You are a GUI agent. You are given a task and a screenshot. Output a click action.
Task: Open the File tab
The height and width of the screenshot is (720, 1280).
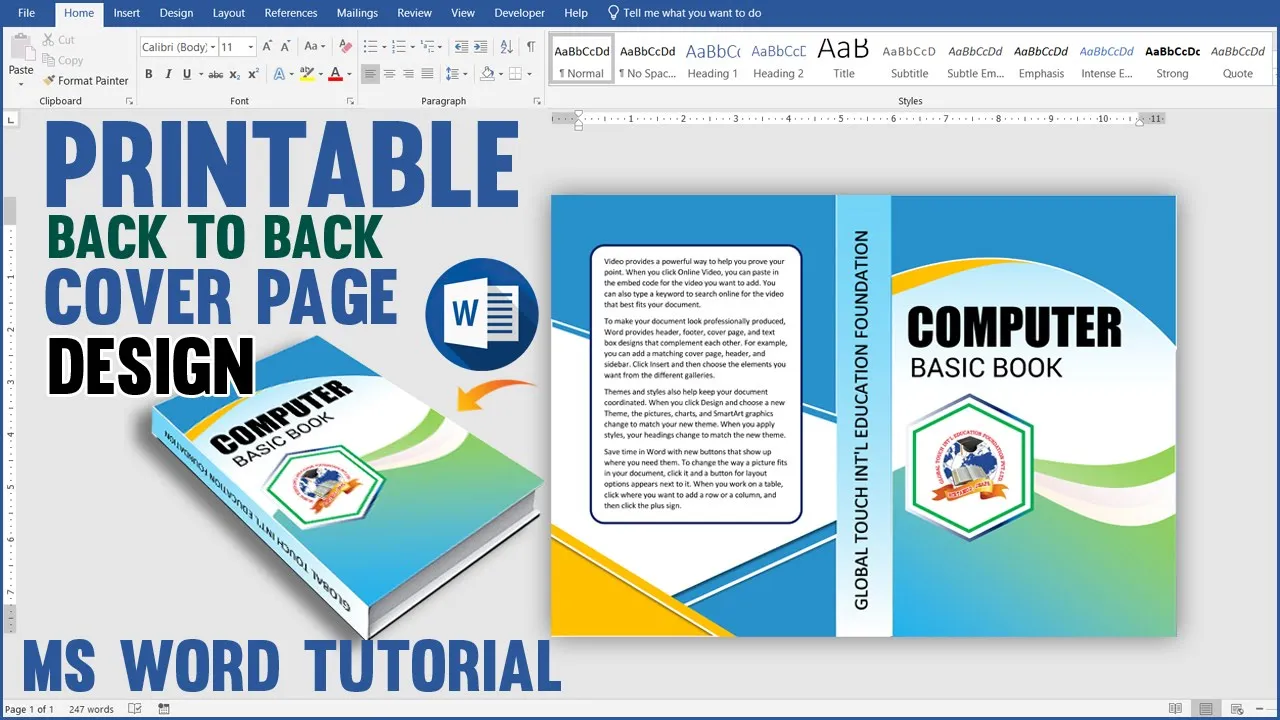[27, 13]
